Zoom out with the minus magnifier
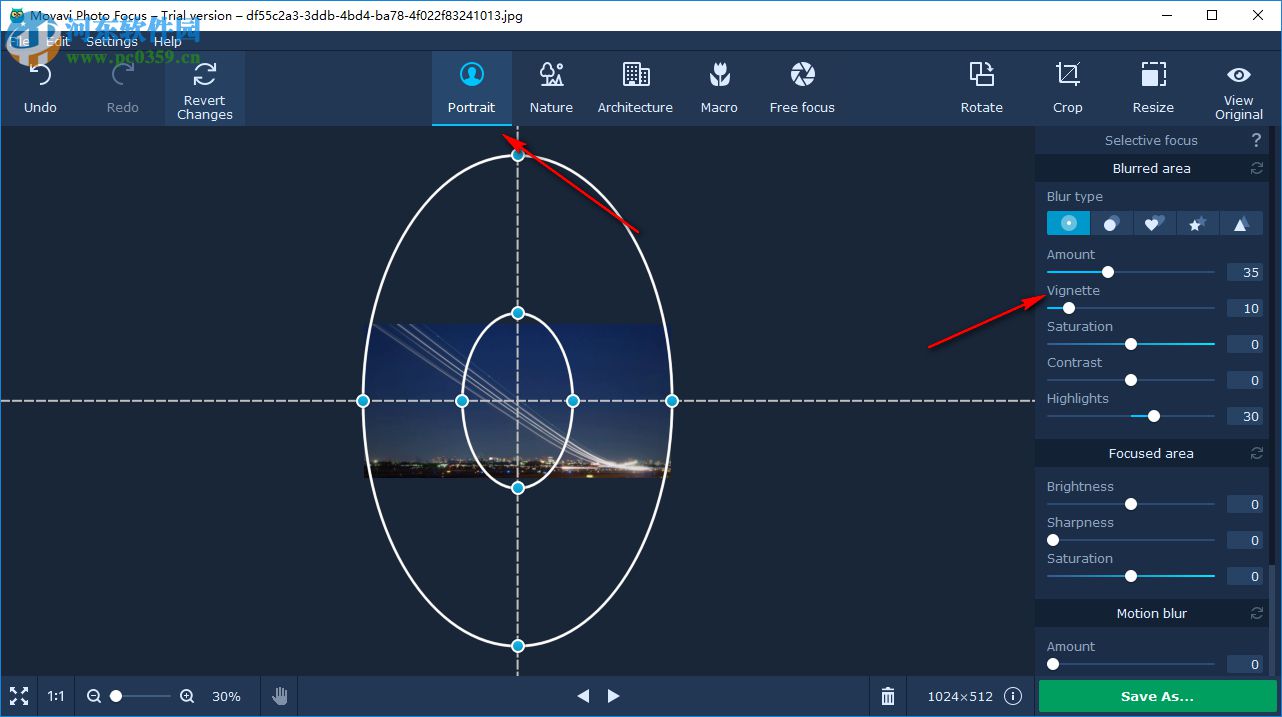 94,696
